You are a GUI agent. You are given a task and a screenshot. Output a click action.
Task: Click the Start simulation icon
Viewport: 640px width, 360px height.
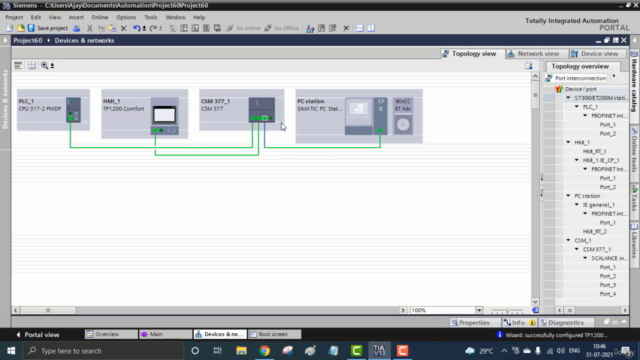pyautogui.click(x=206, y=28)
